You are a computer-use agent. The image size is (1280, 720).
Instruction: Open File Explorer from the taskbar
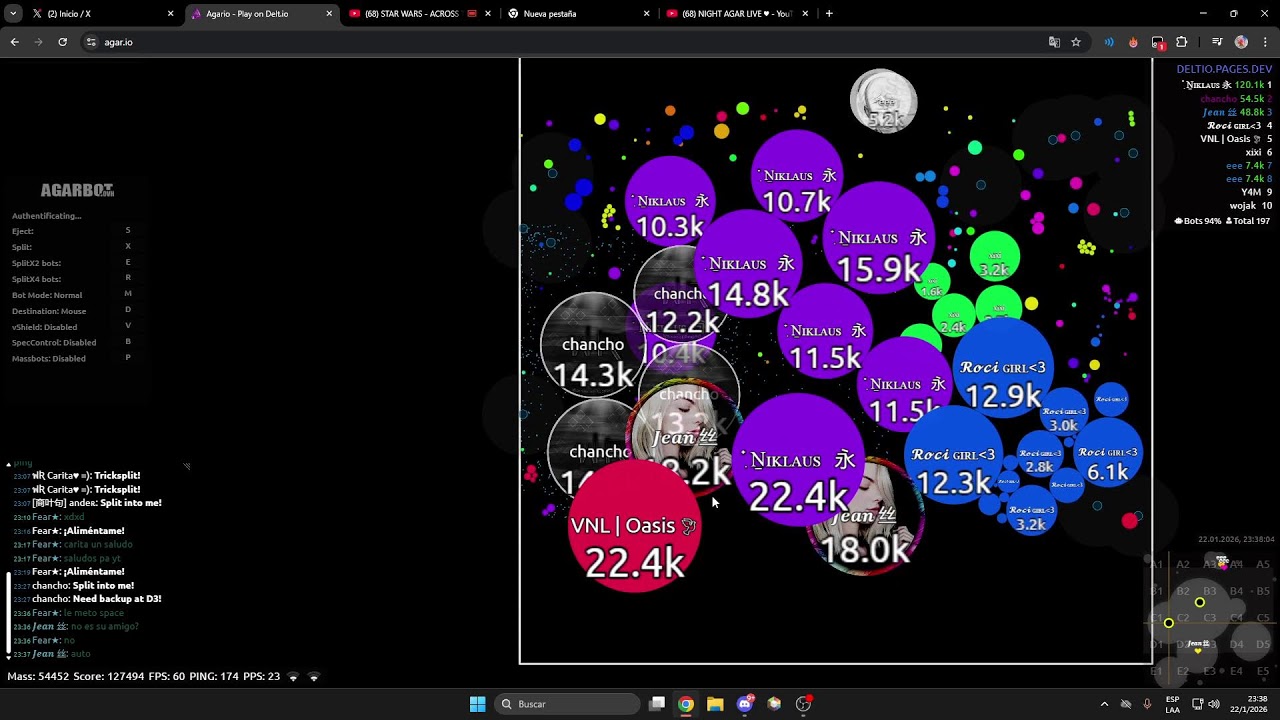(x=715, y=704)
